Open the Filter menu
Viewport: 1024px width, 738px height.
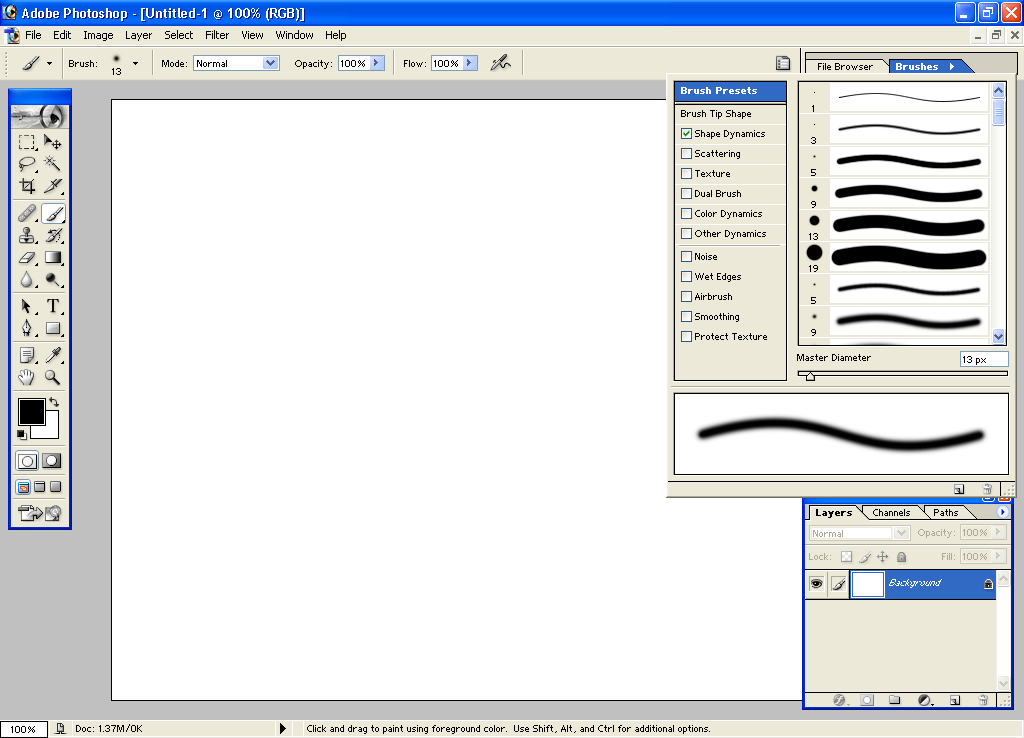[217, 35]
